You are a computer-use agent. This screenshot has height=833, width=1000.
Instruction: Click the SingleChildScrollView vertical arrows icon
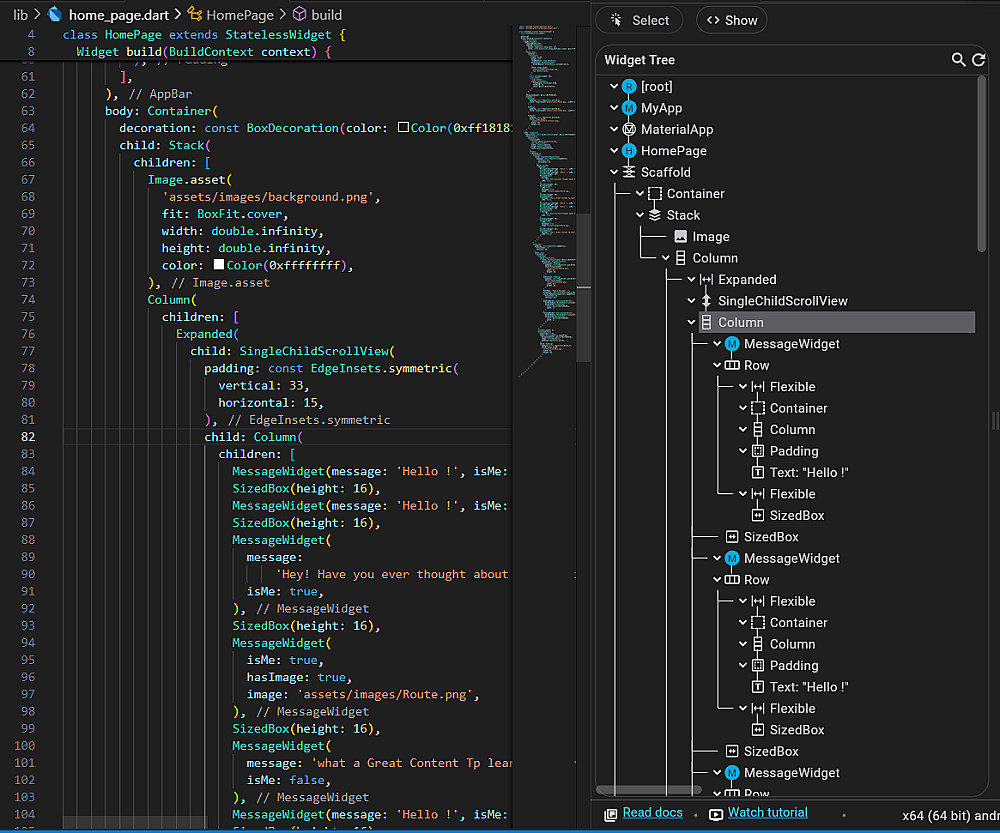pos(706,301)
